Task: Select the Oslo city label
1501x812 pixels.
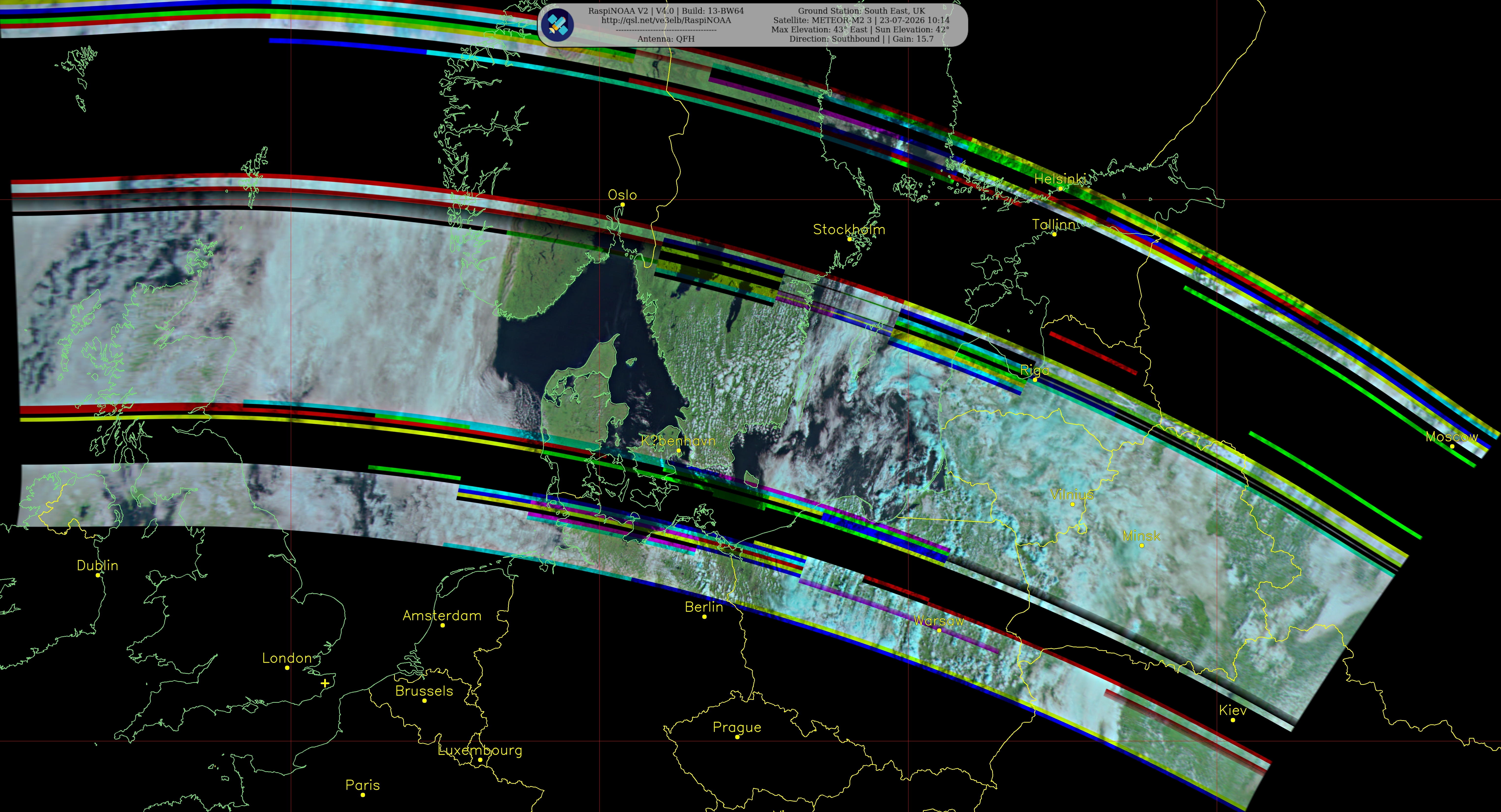Action: [622, 195]
